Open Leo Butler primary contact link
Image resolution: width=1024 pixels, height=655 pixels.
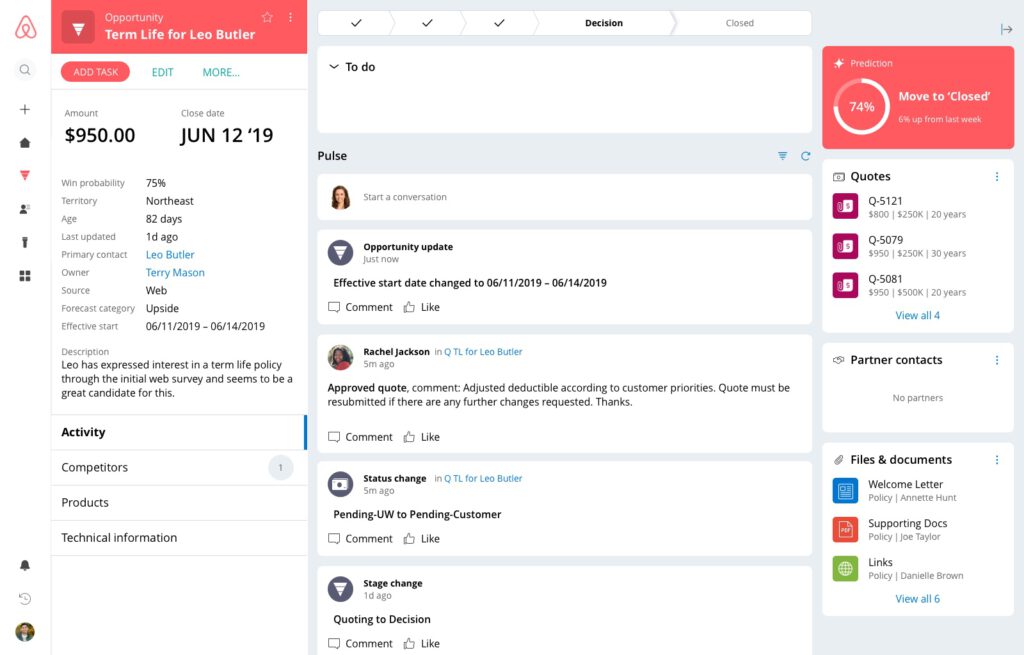click(x=170, y=255)
